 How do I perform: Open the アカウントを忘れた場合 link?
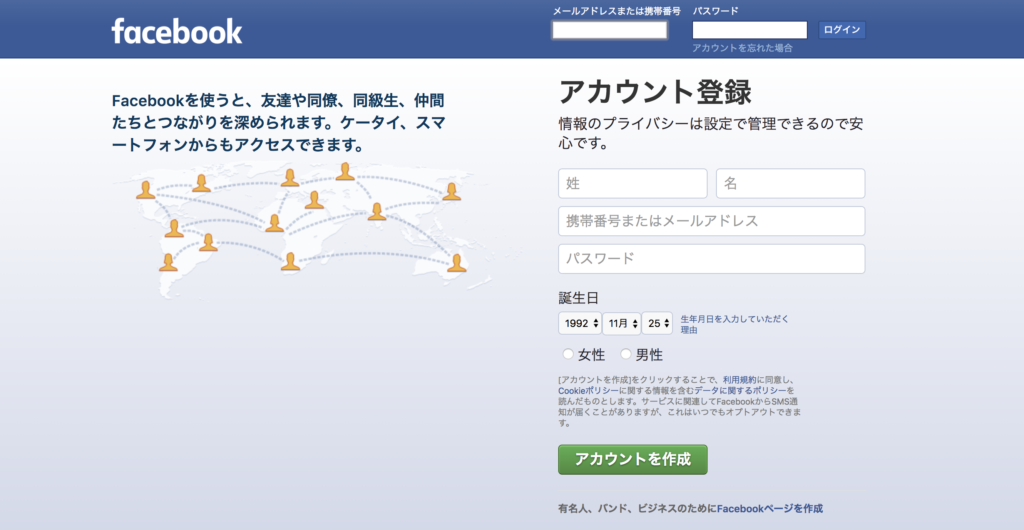[743, 48]
